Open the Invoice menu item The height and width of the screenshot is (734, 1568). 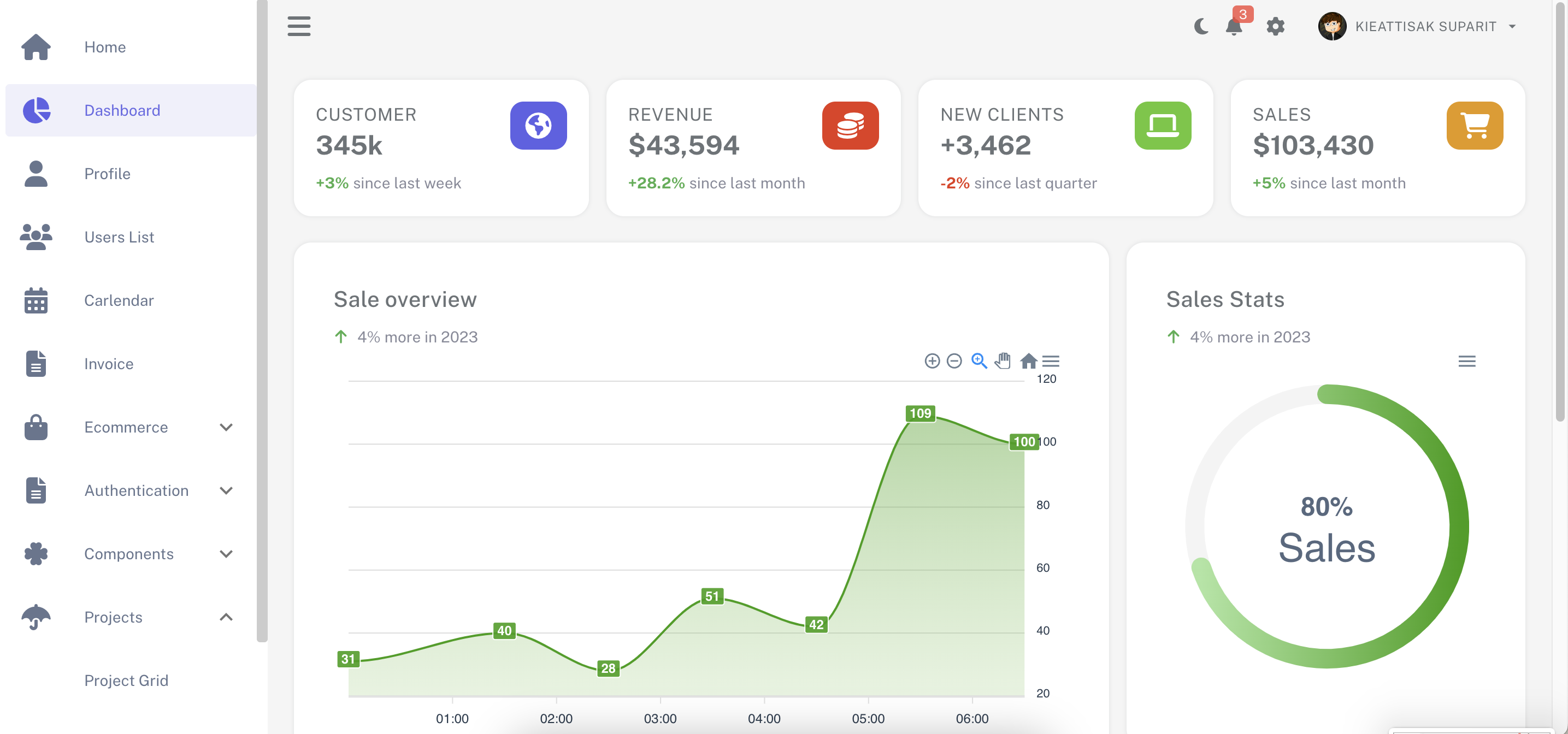tap(131, 363)
